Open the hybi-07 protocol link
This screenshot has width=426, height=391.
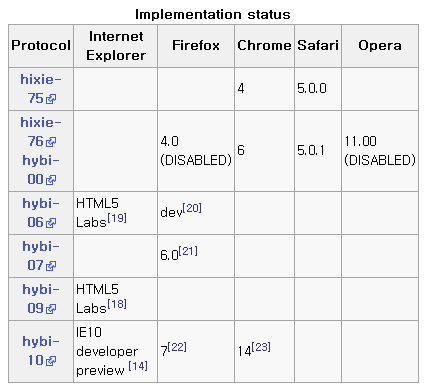(x=41, y=256)
